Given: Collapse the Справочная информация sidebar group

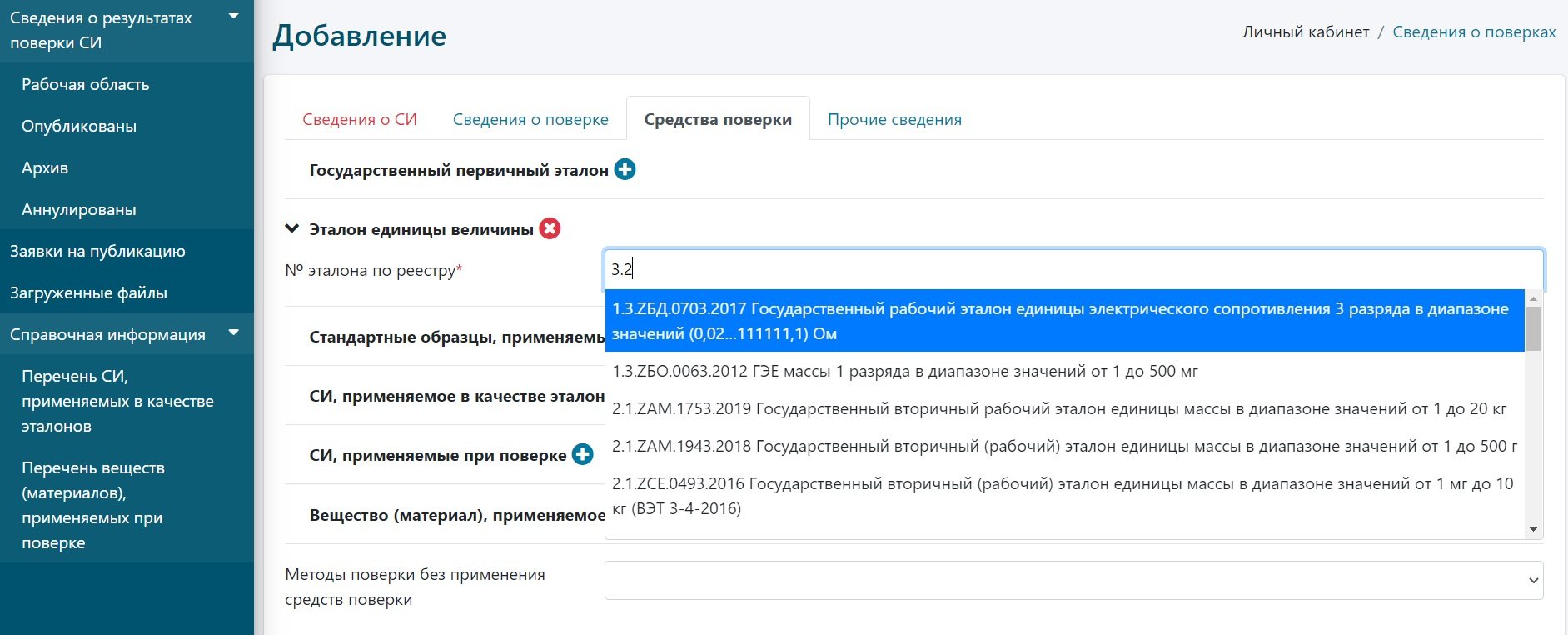Looking at the screenshot, I should [x=234, y=333].
